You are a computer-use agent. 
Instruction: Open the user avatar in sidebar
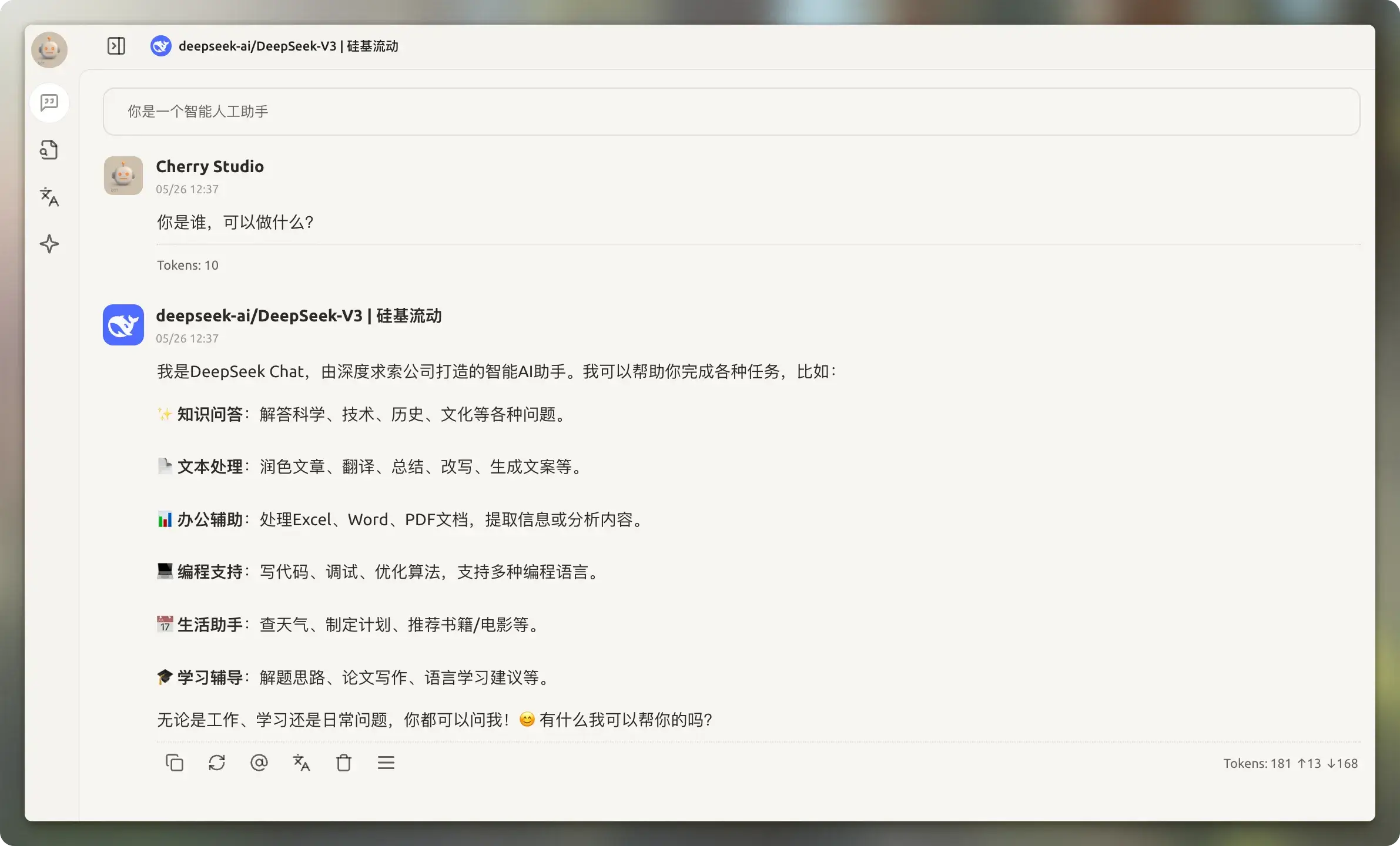[49, 50]
